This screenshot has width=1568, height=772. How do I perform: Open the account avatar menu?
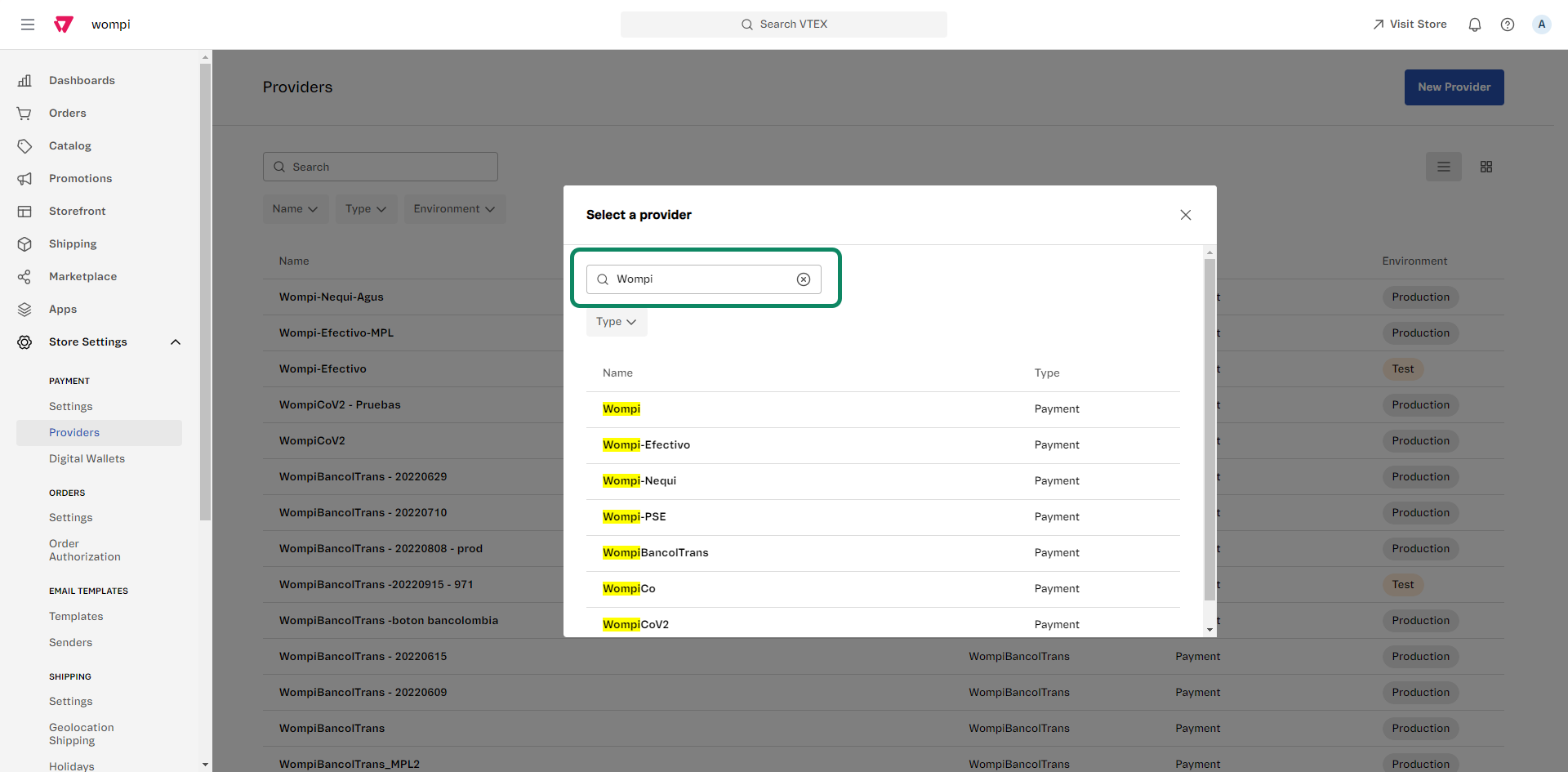[1541, 25]
